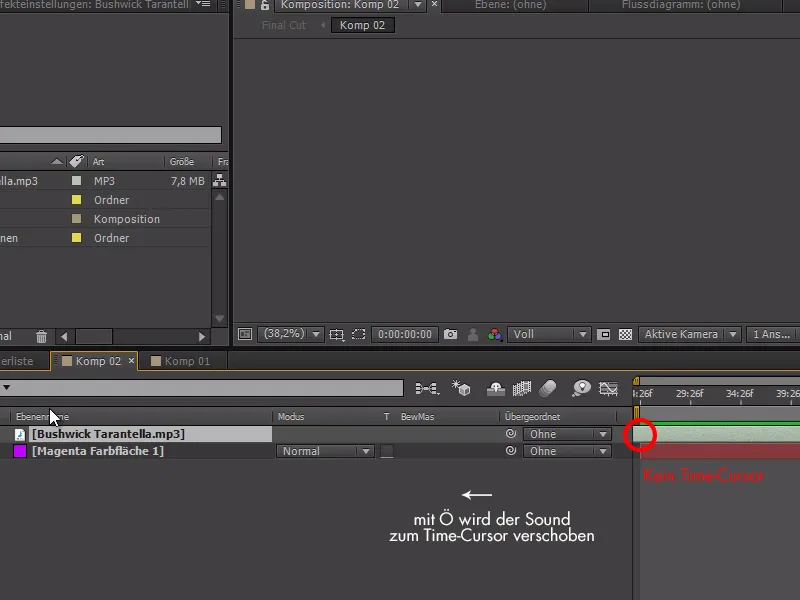
Task: Open the effect settings panel menu
Action: pyautogui.click(x=204, y=4)
